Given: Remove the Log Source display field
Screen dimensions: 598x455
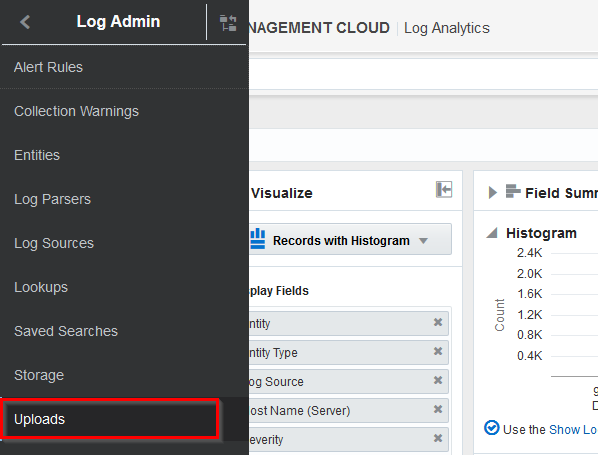Looking at the screenshot, I should click(x=438, y=380).
